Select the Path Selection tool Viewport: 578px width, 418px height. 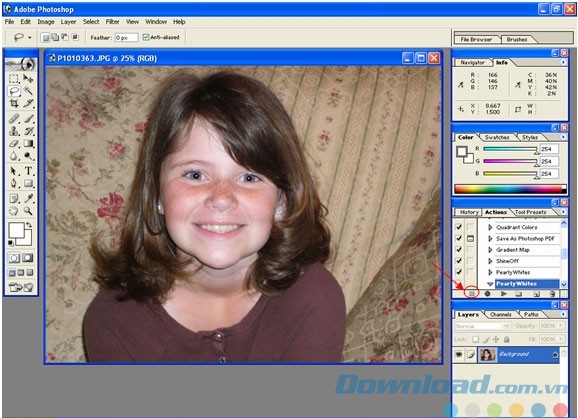pyautogui.click(x=14, y=171)
